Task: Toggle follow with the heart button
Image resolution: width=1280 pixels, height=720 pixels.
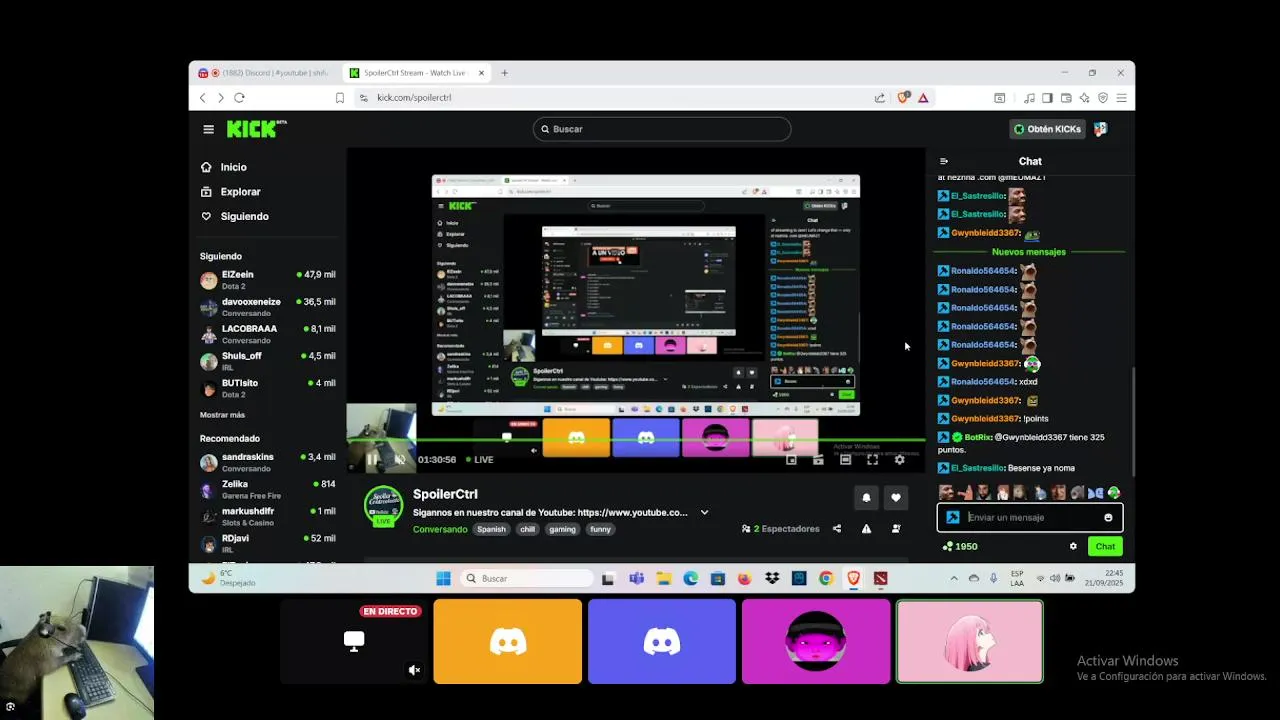Action: pyautogui.click(x=895, y=498)
